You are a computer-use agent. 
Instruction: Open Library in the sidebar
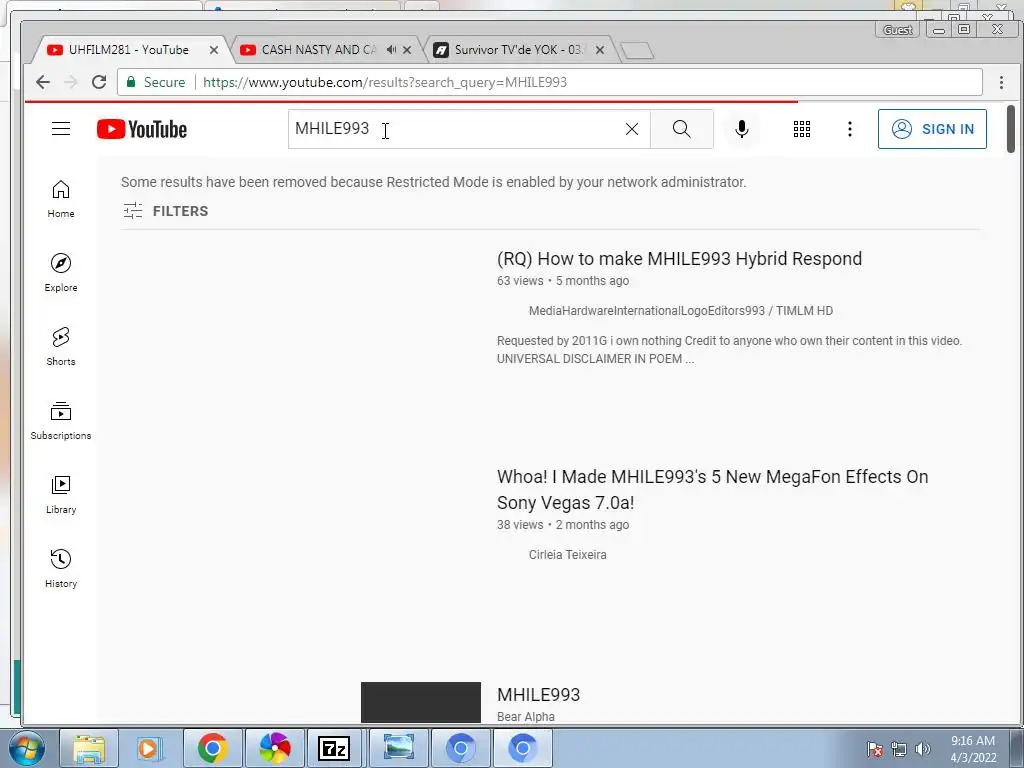(x=61, y=494)
